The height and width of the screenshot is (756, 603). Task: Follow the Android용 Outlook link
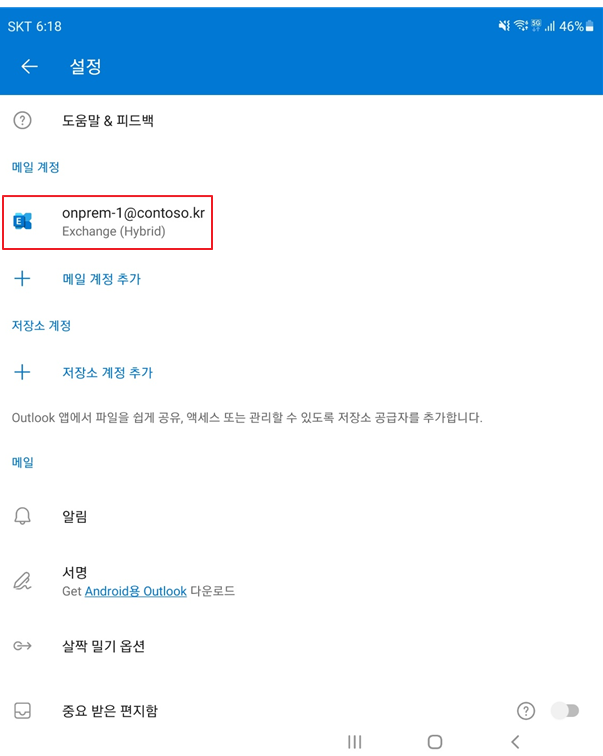click(135, 591)
